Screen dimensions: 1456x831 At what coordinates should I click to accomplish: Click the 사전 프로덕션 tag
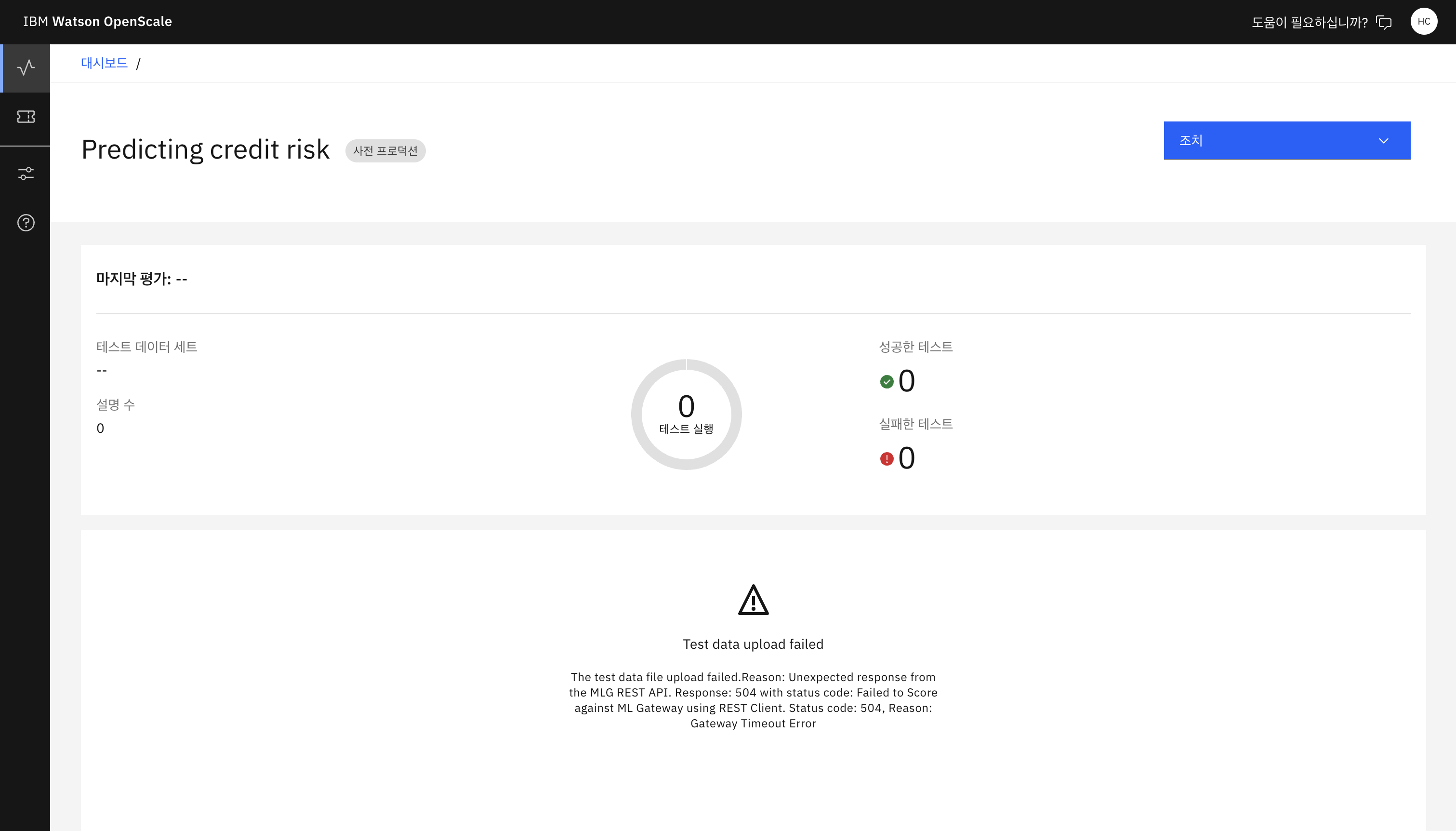(x=385, y=151)
